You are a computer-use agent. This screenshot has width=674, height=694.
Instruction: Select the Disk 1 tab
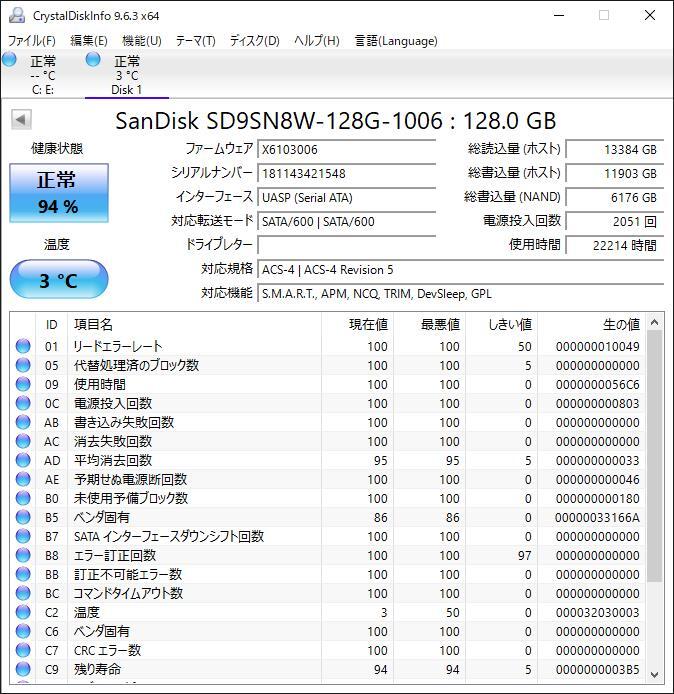point(127,75)
